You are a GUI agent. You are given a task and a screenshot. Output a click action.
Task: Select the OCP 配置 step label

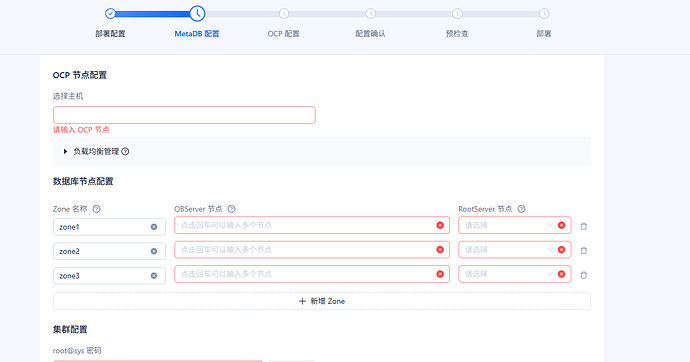pos(284,34)
